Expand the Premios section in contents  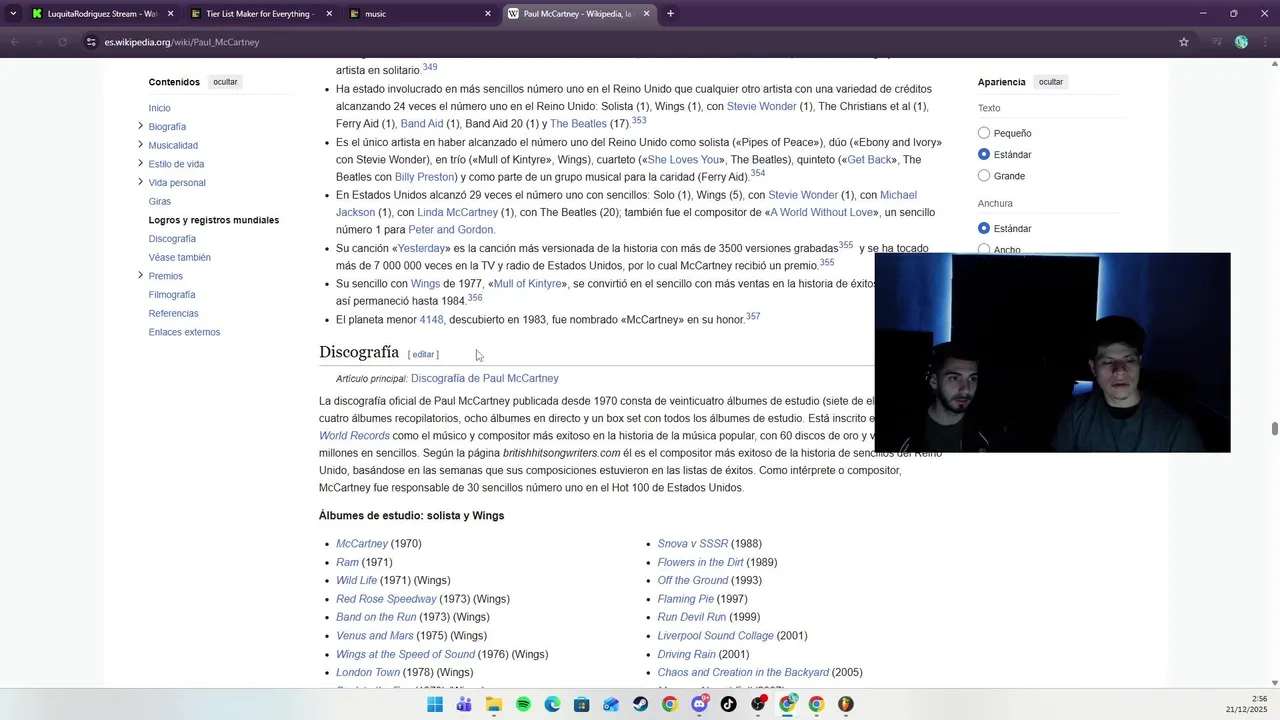[140, 276]
